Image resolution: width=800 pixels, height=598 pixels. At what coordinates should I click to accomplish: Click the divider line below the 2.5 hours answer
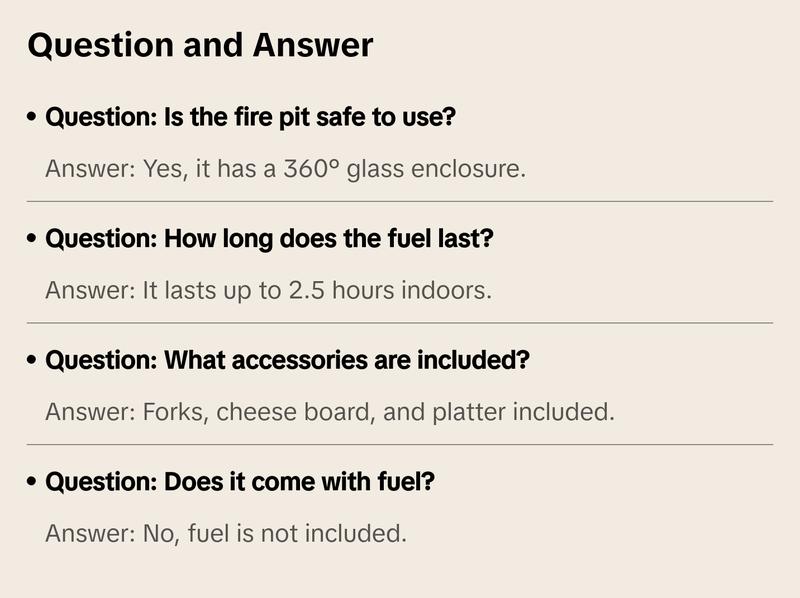(400, 323)
